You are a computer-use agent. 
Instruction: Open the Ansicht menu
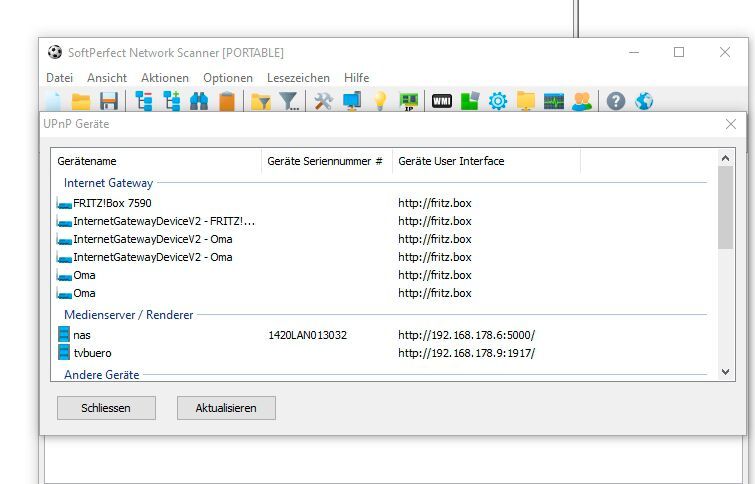point(107,78)
